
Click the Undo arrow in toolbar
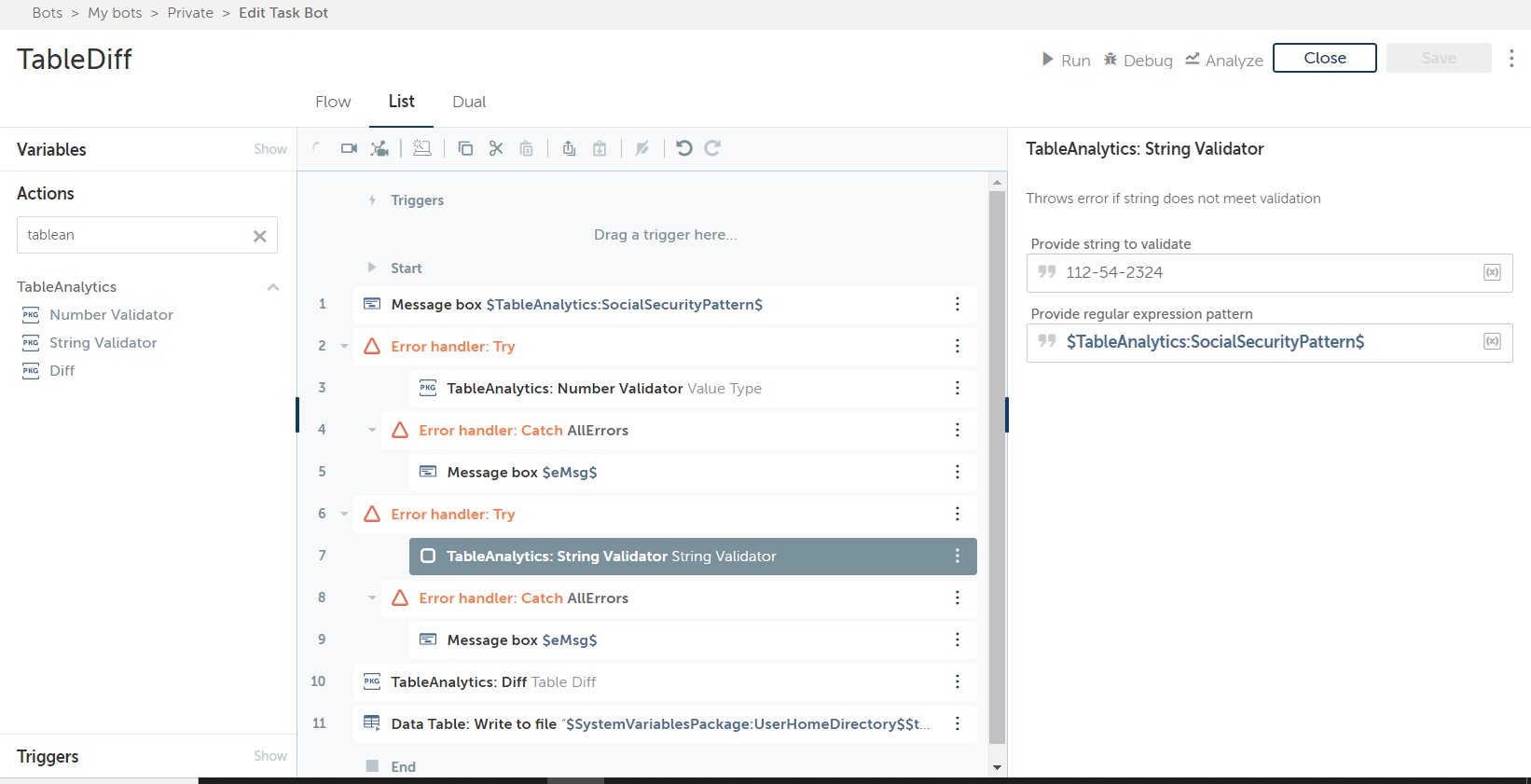tap(684, 148)
